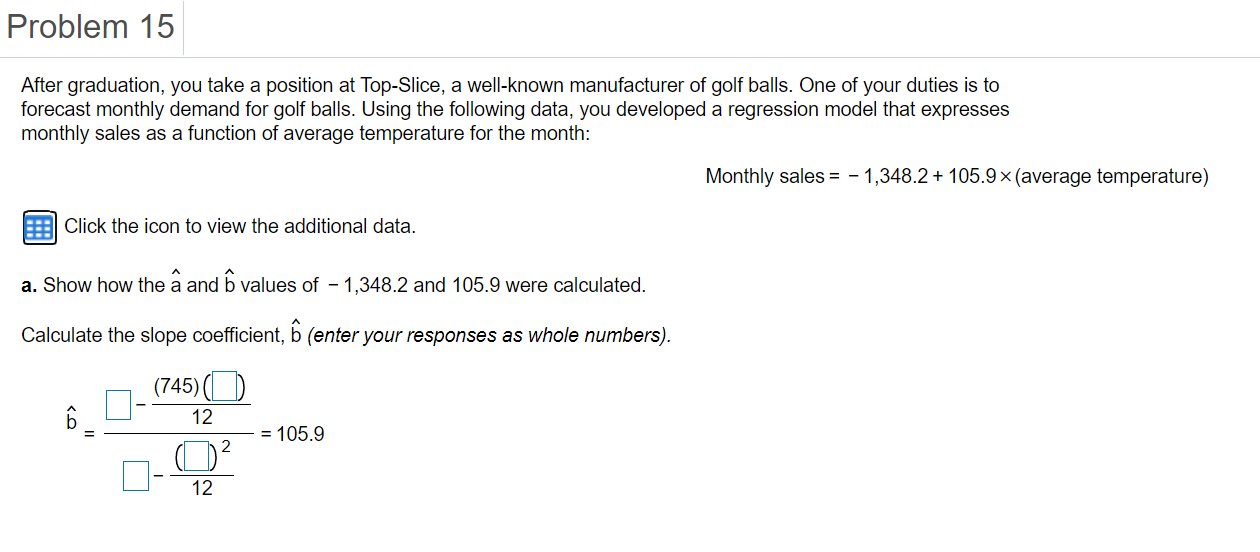Click the 12 beneath the squared term

coord(202,489)
